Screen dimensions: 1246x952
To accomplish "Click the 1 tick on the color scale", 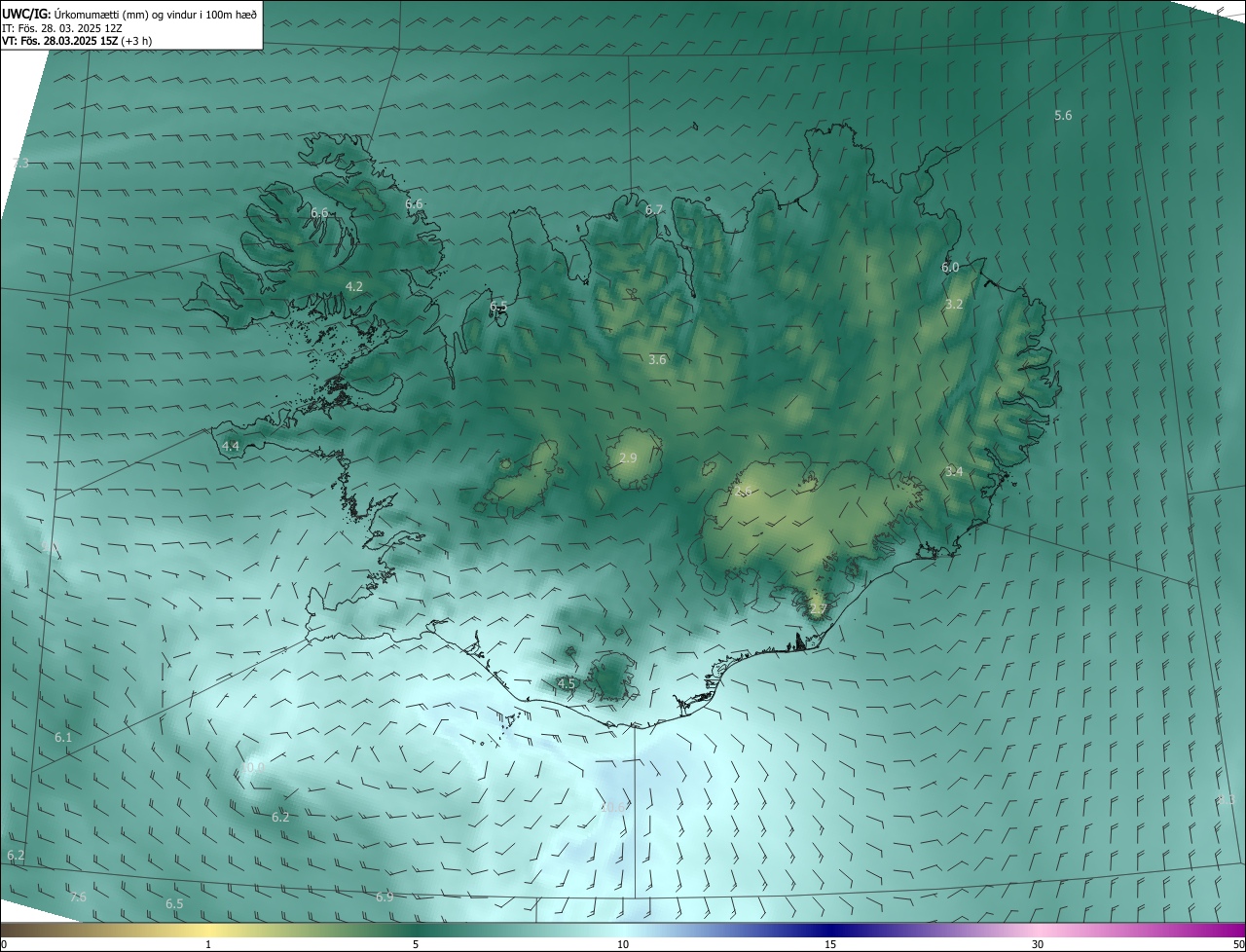I will [x=208, y=944].
